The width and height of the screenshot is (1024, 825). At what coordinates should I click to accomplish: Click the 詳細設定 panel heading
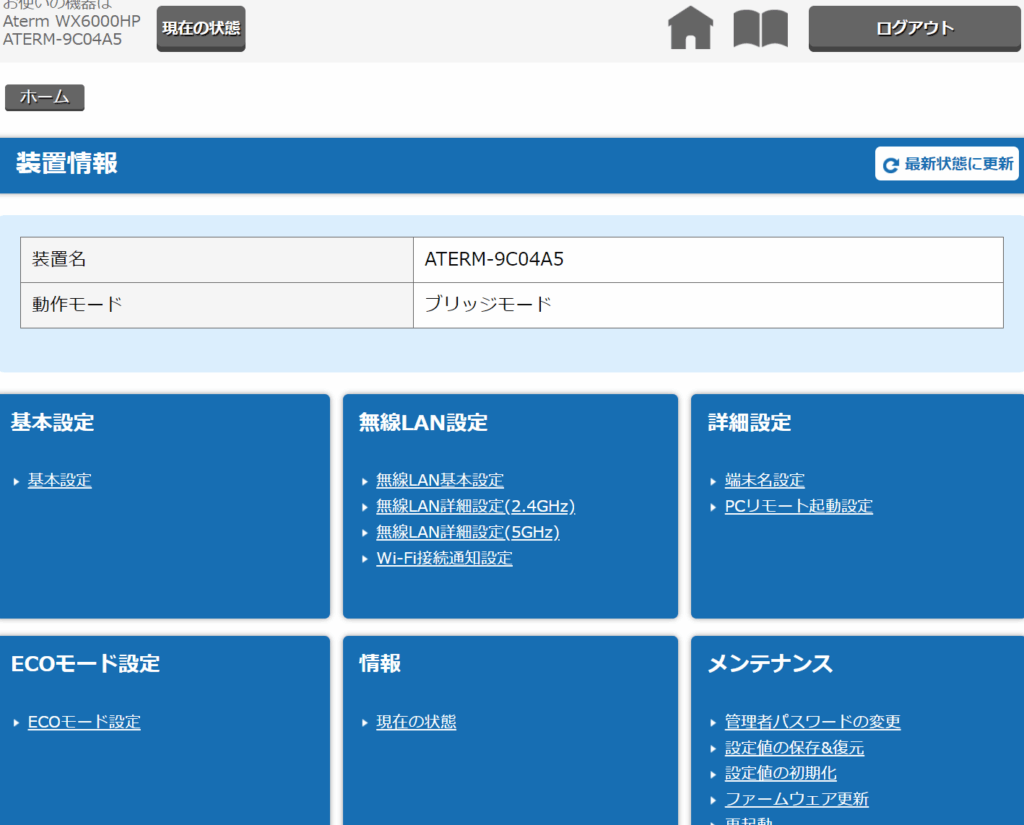point(749,423)
